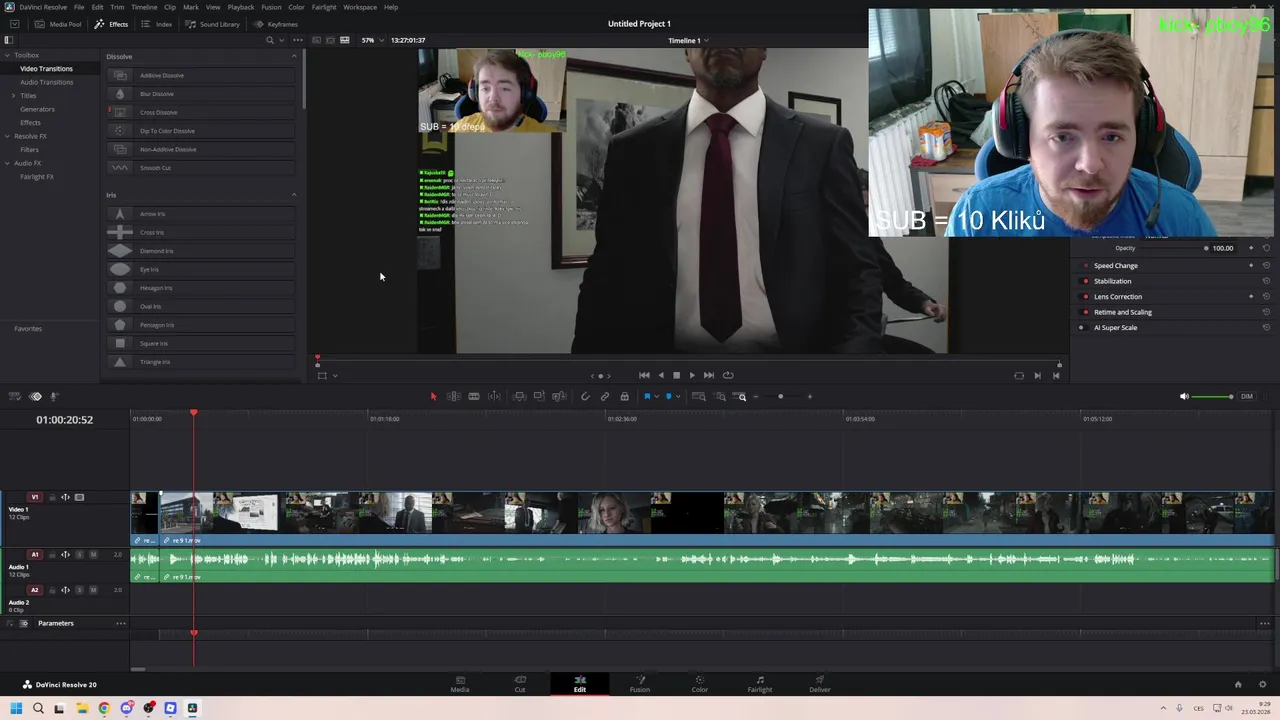Screen dimensions: 1280x720
Task: Mute audio with the speaker icon
Action: 1184,396
